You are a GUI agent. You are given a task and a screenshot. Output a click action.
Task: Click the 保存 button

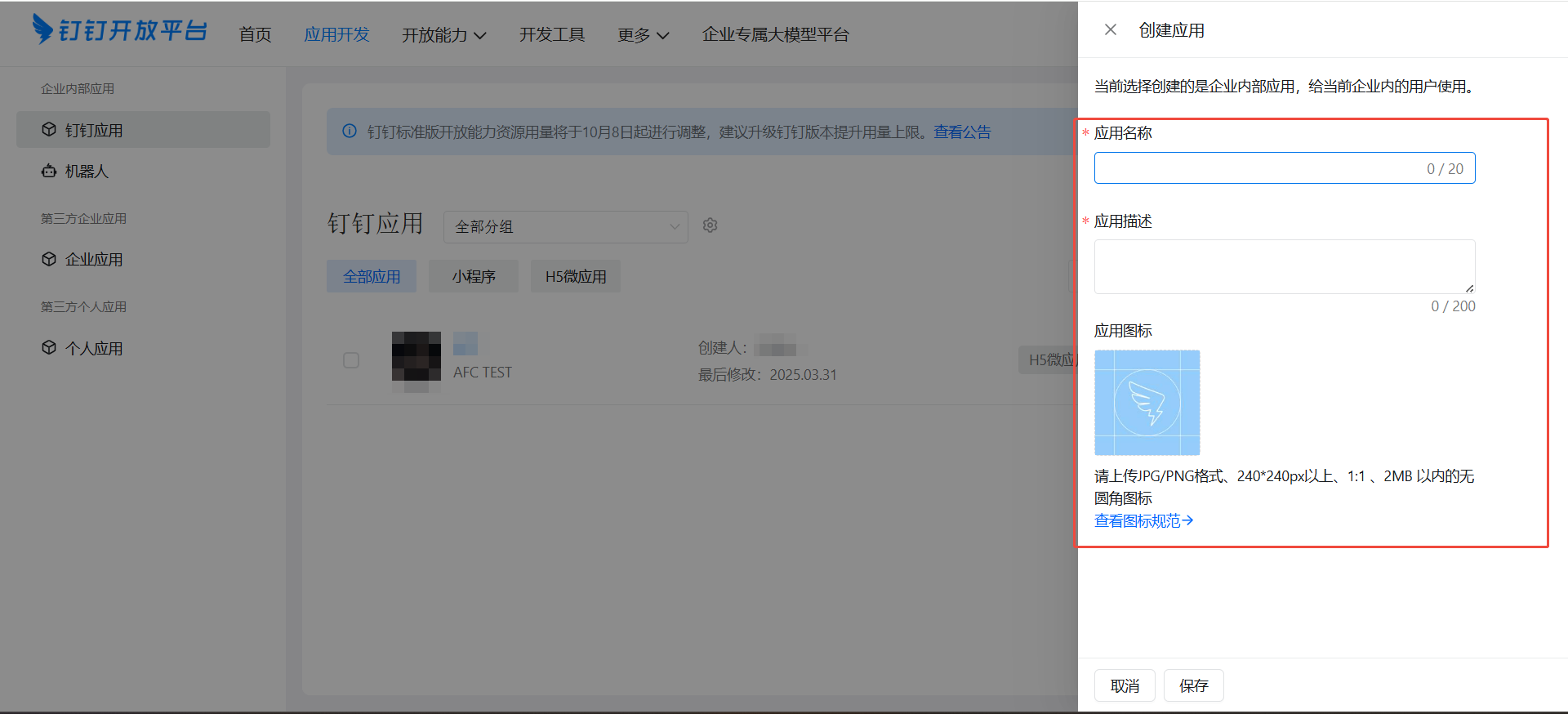coord(1193,685)
